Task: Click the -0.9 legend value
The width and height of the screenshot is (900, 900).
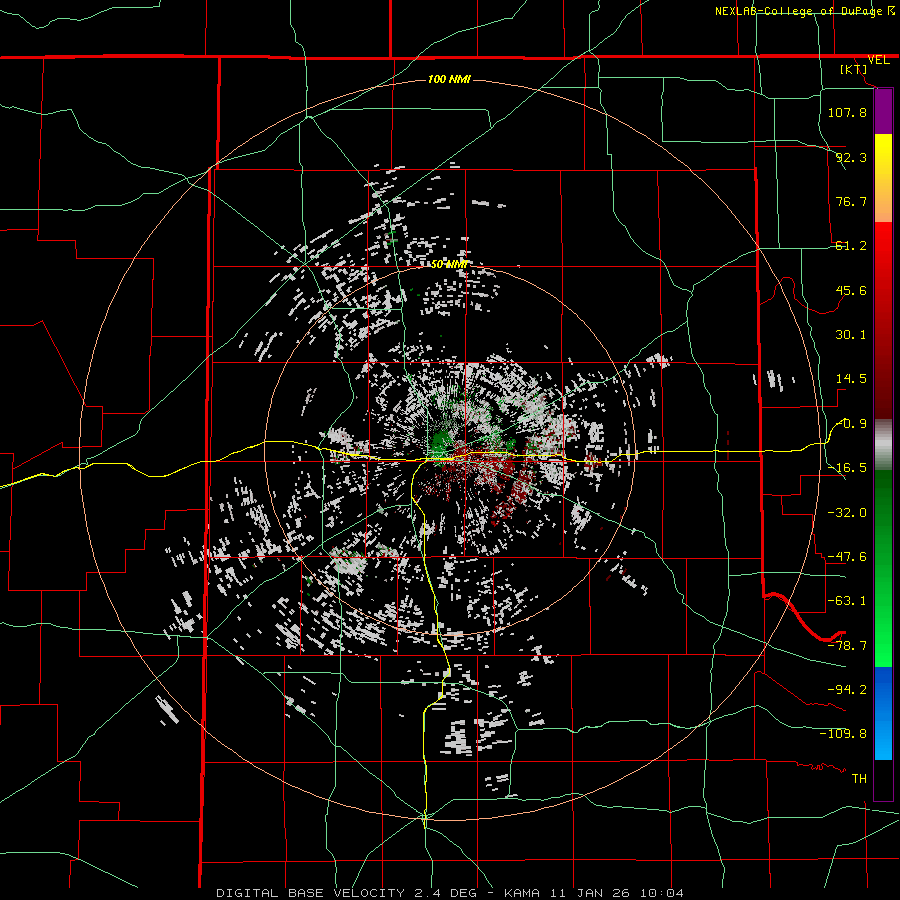Action: click(x=852, y=424)
